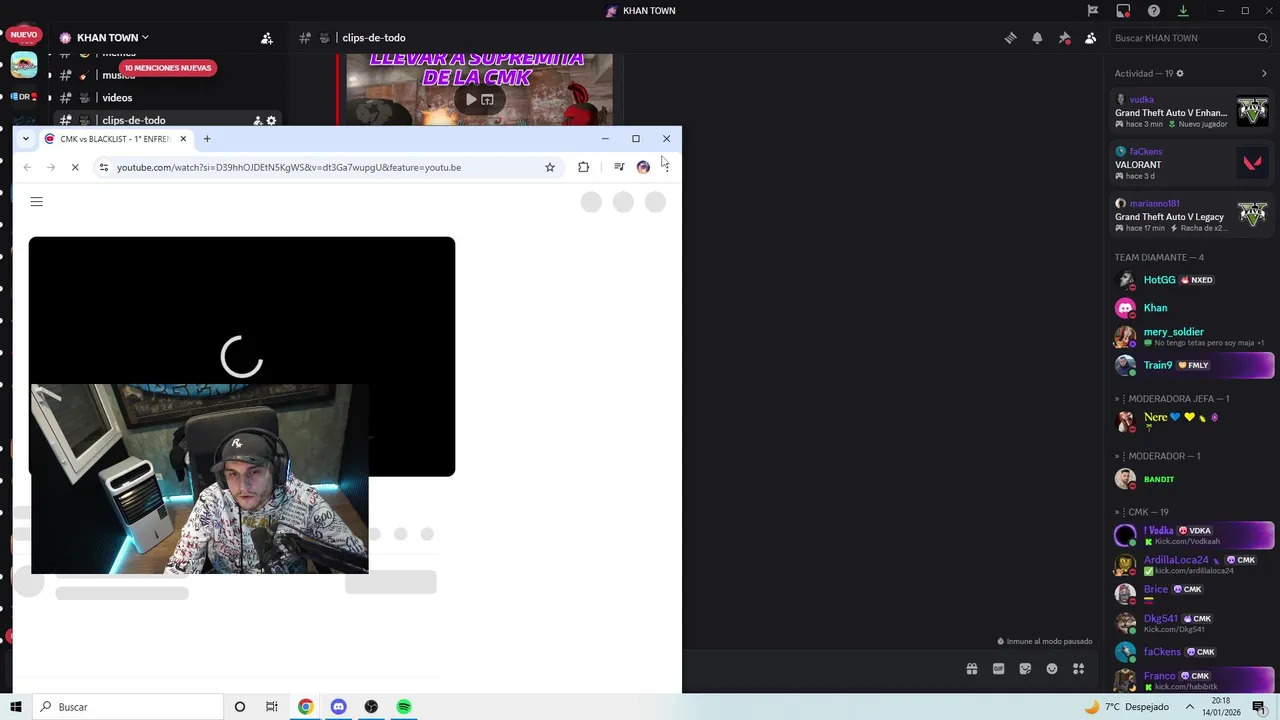Open the beach-themed server icon below NUEVO
This screenshot has width=1280, height=720.
[24, 66]
